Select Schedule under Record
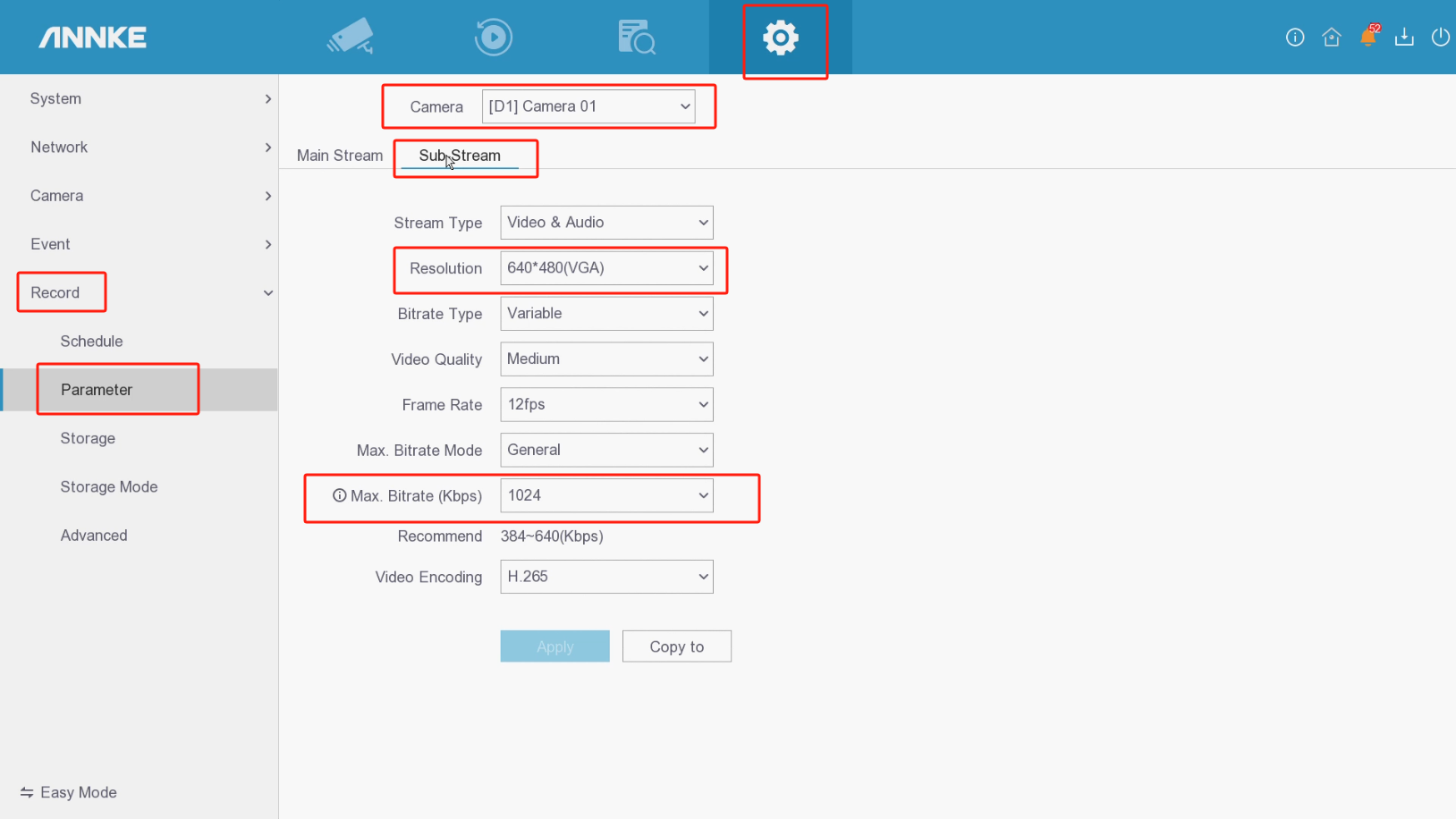Viewport: 1456px width, 819px height. click(91, 341)
